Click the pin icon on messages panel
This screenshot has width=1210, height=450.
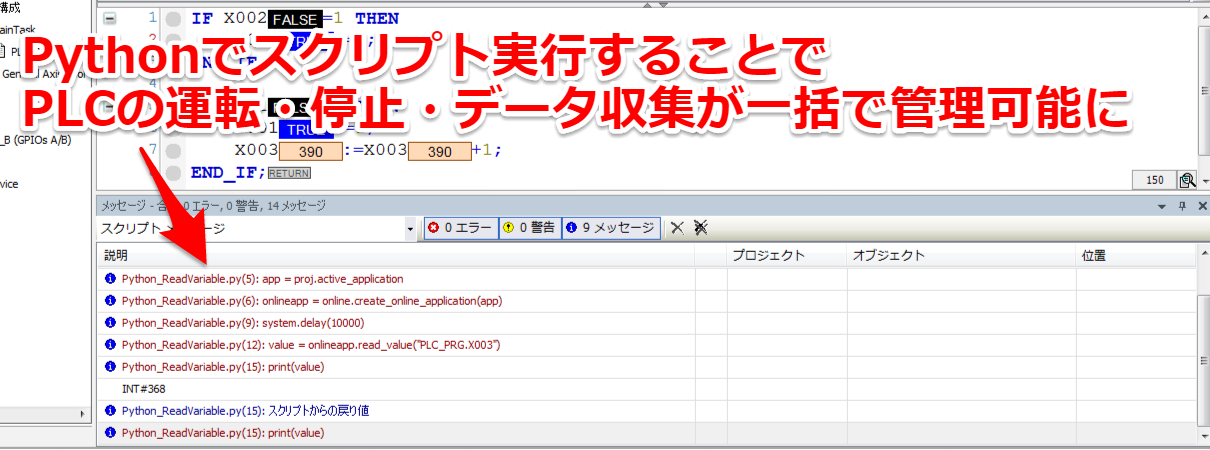[1181, 206]
